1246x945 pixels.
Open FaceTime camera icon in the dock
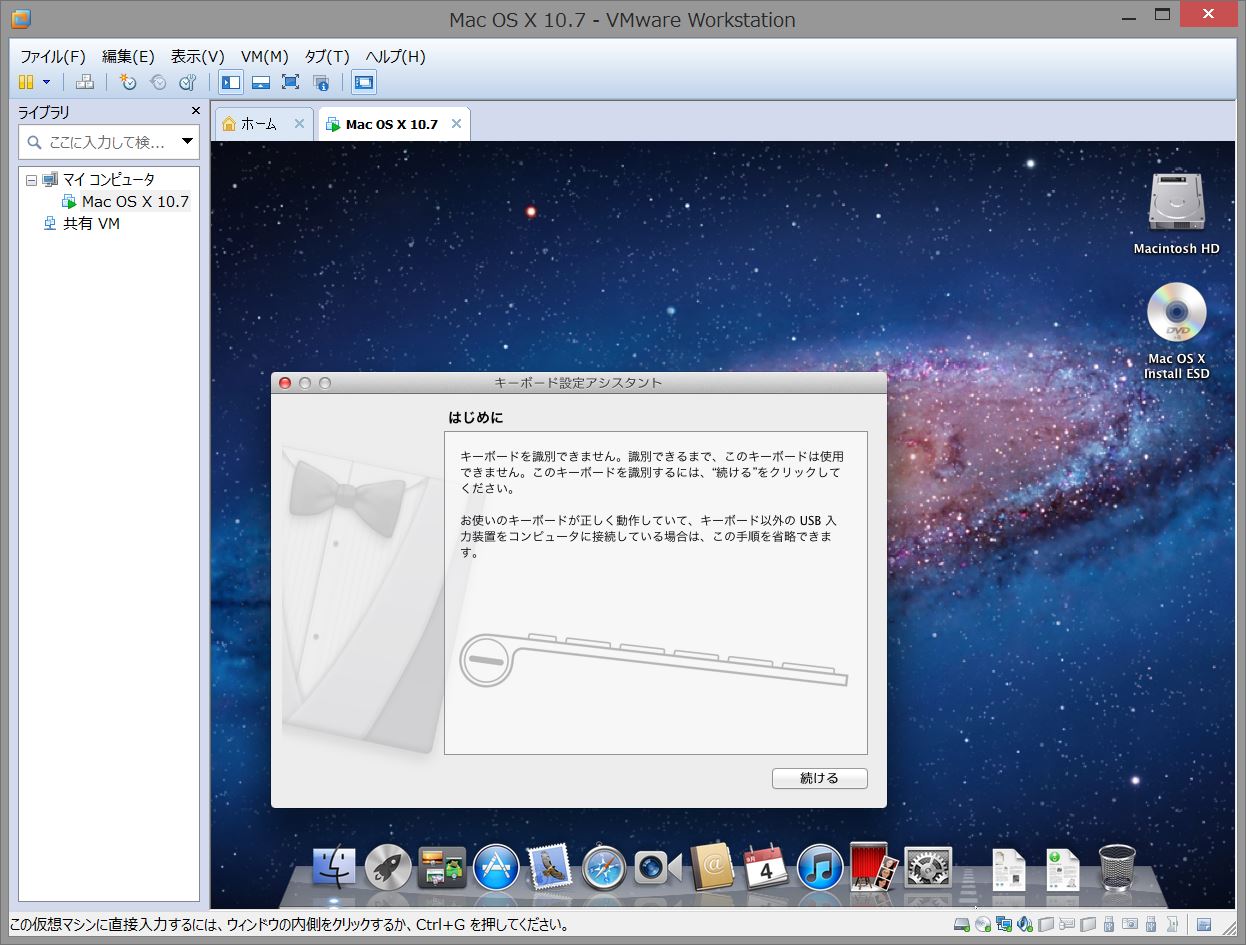tap(657, 867)
